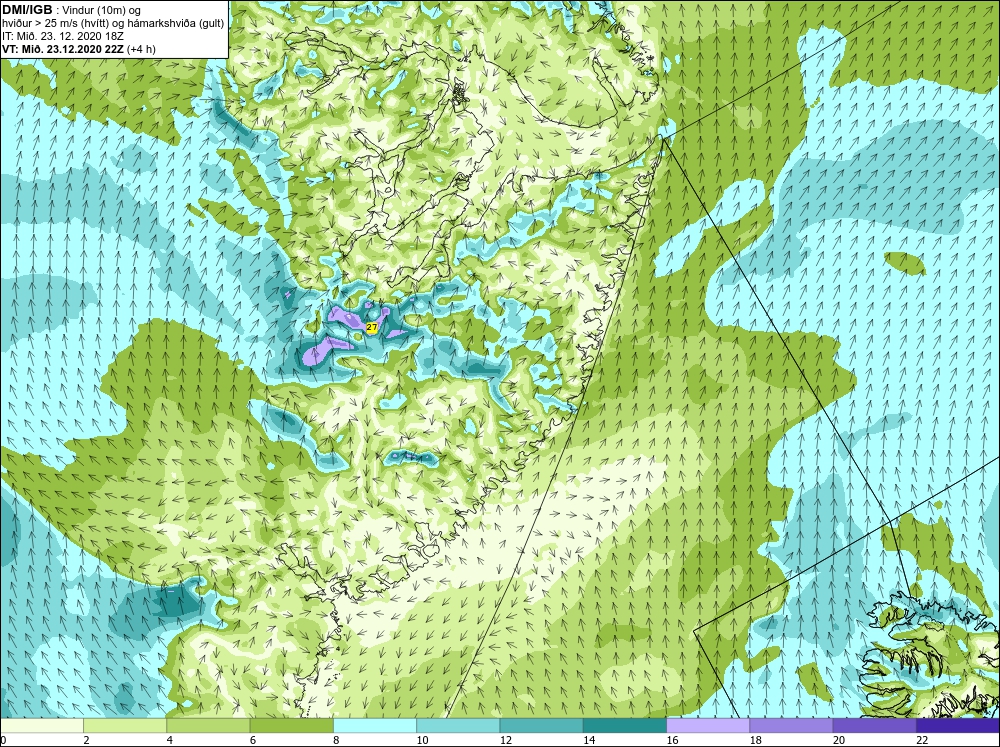Click the legend scale label '20'
The width and height of the screenshot is (1000, 747).
(839, 740)
